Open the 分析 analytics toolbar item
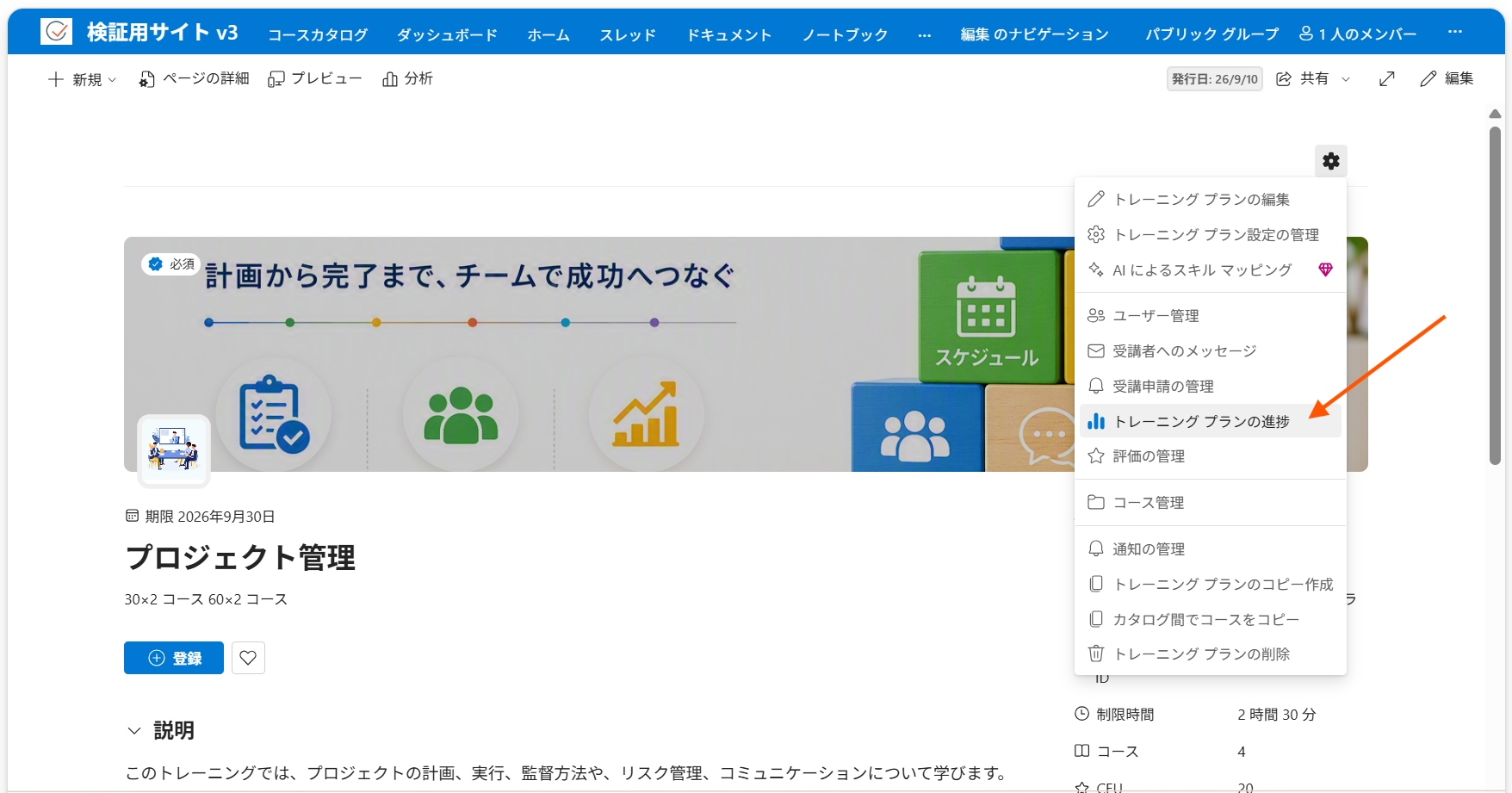This screenshot has width=1512, height=793. pyautogui.click(x=408, y=79)
